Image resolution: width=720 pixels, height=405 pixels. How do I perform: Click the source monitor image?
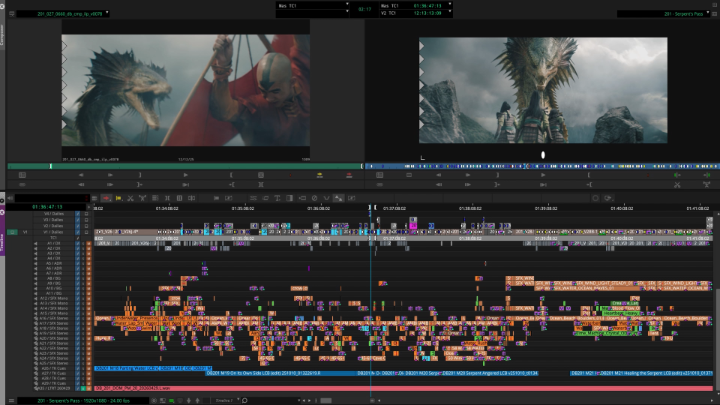pyautogui.click(x=186, y=90)
